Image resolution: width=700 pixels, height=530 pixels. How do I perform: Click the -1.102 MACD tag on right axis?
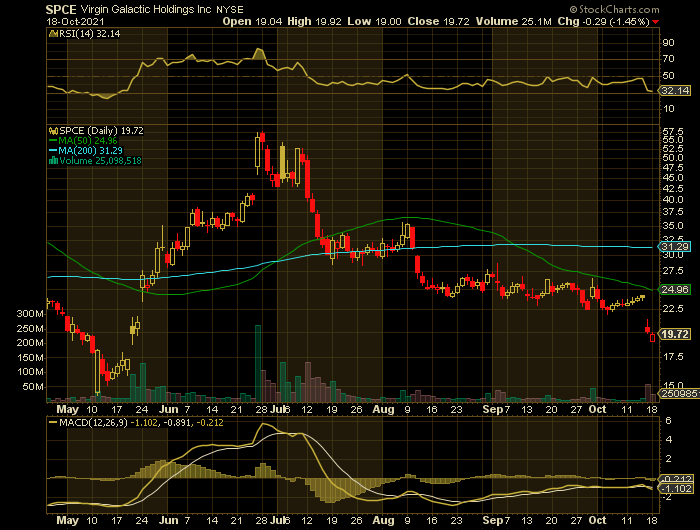click(x=675, y=488)
